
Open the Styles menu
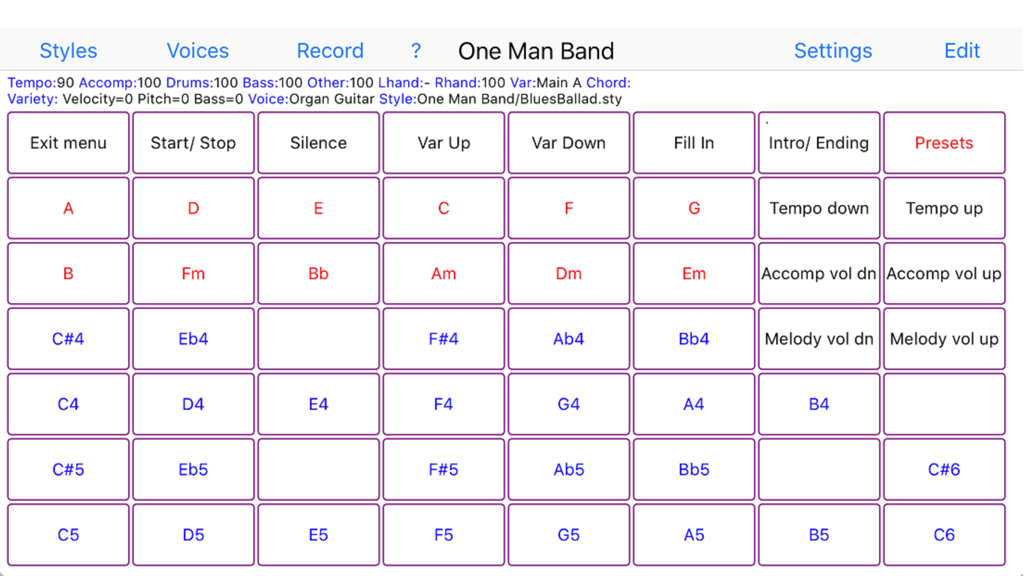tap(68, 50)
